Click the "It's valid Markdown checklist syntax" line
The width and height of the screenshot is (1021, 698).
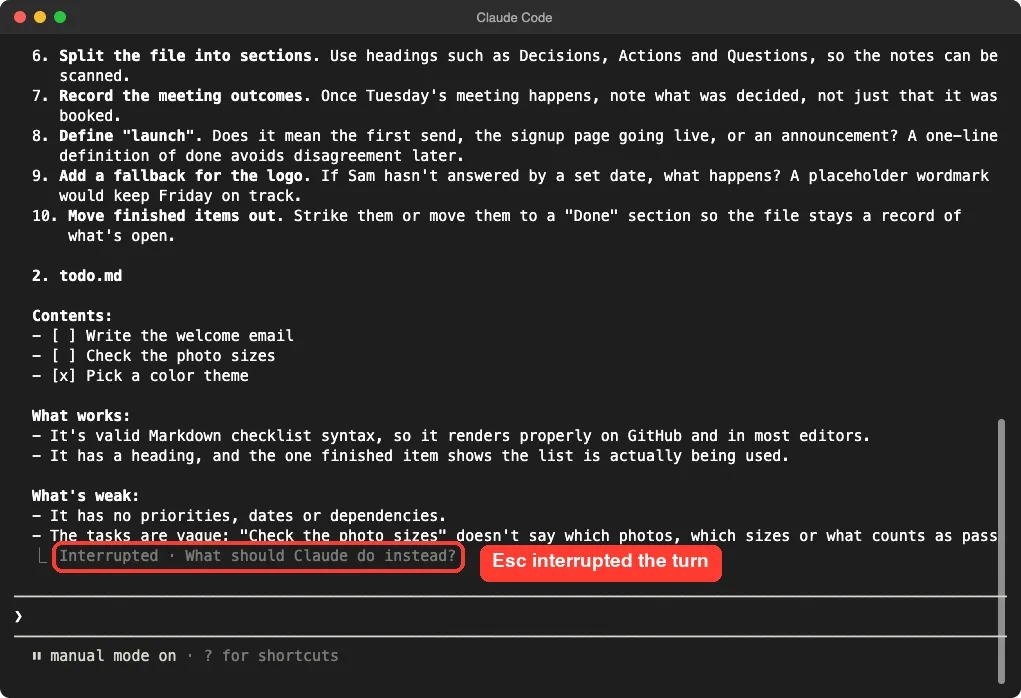click(x=451, y=436)
